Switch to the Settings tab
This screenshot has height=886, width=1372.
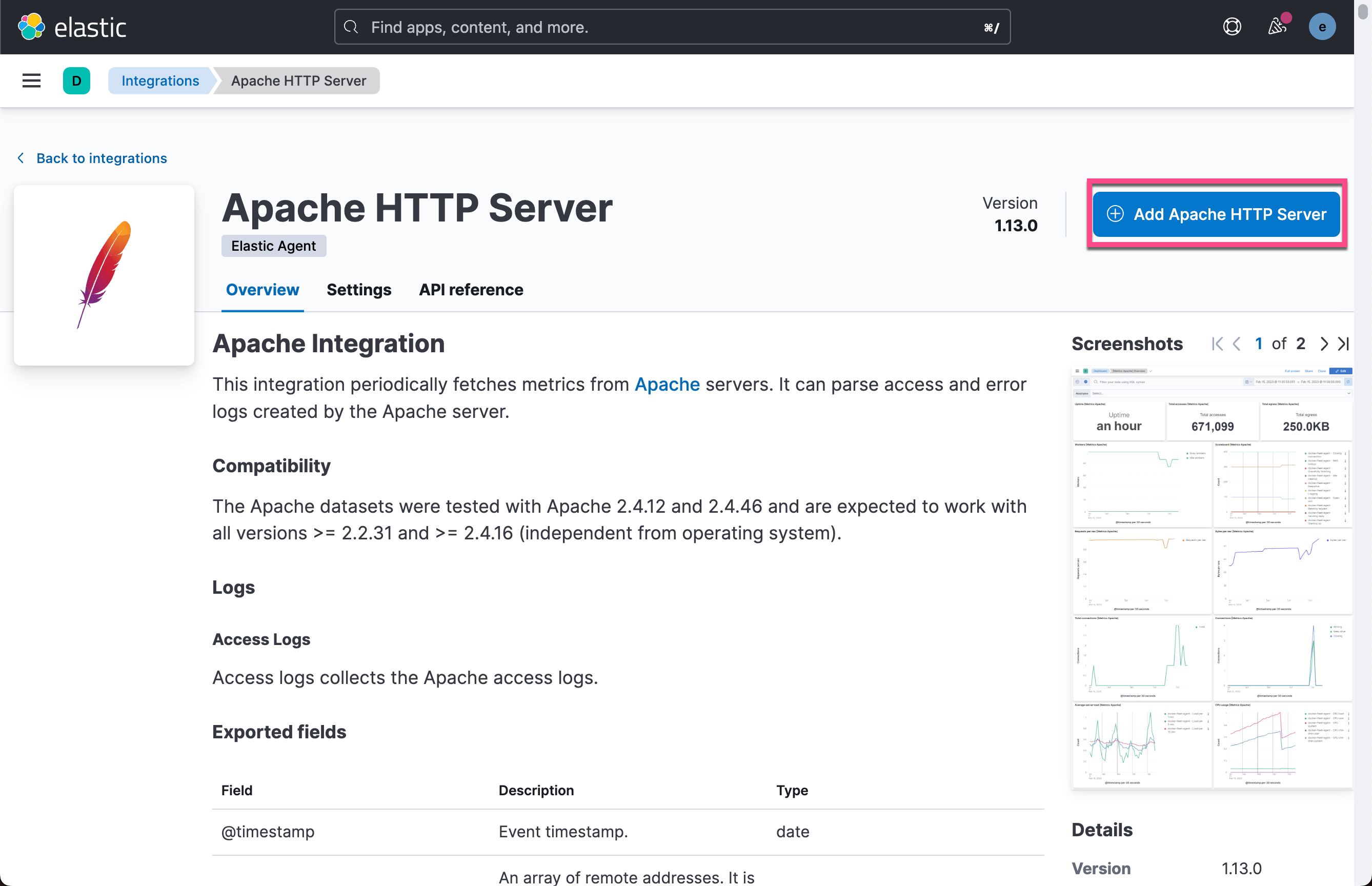[x=358, y=290]
